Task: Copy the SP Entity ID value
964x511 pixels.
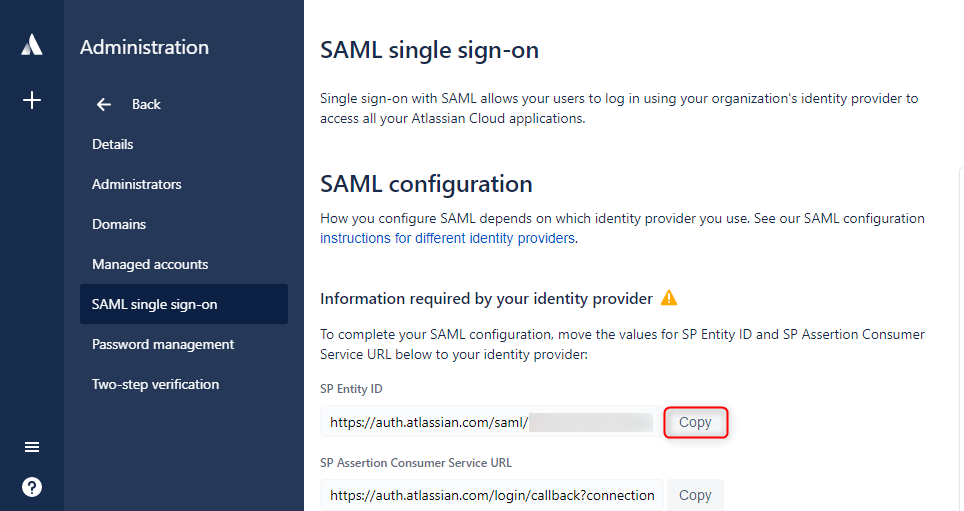Action: click(x=695, y=422)
